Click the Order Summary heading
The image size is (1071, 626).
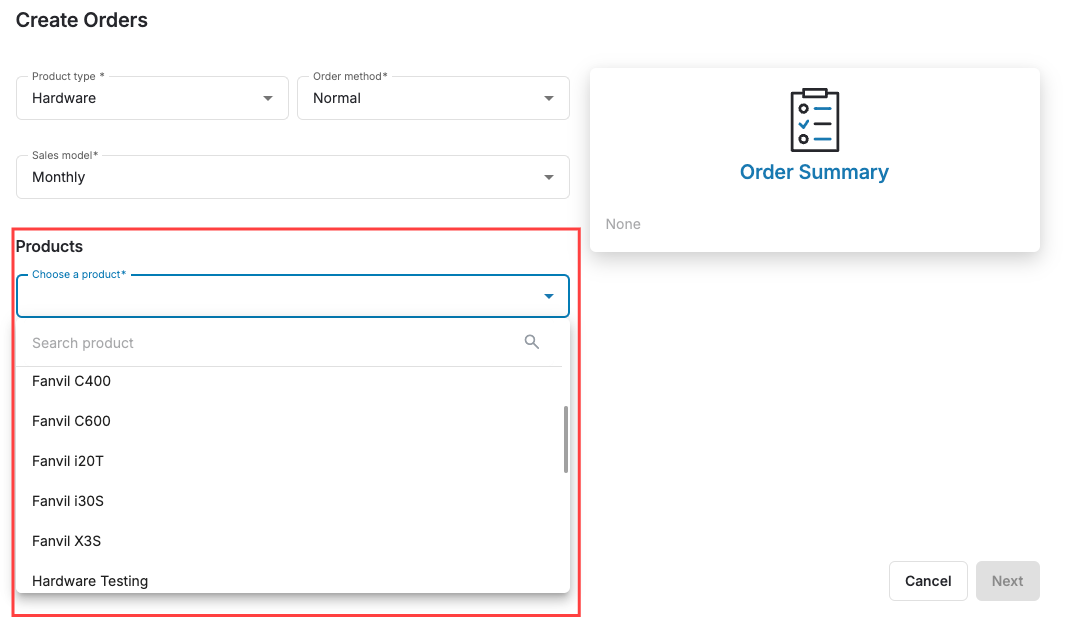pyautogui.click(x=814, y=172)
